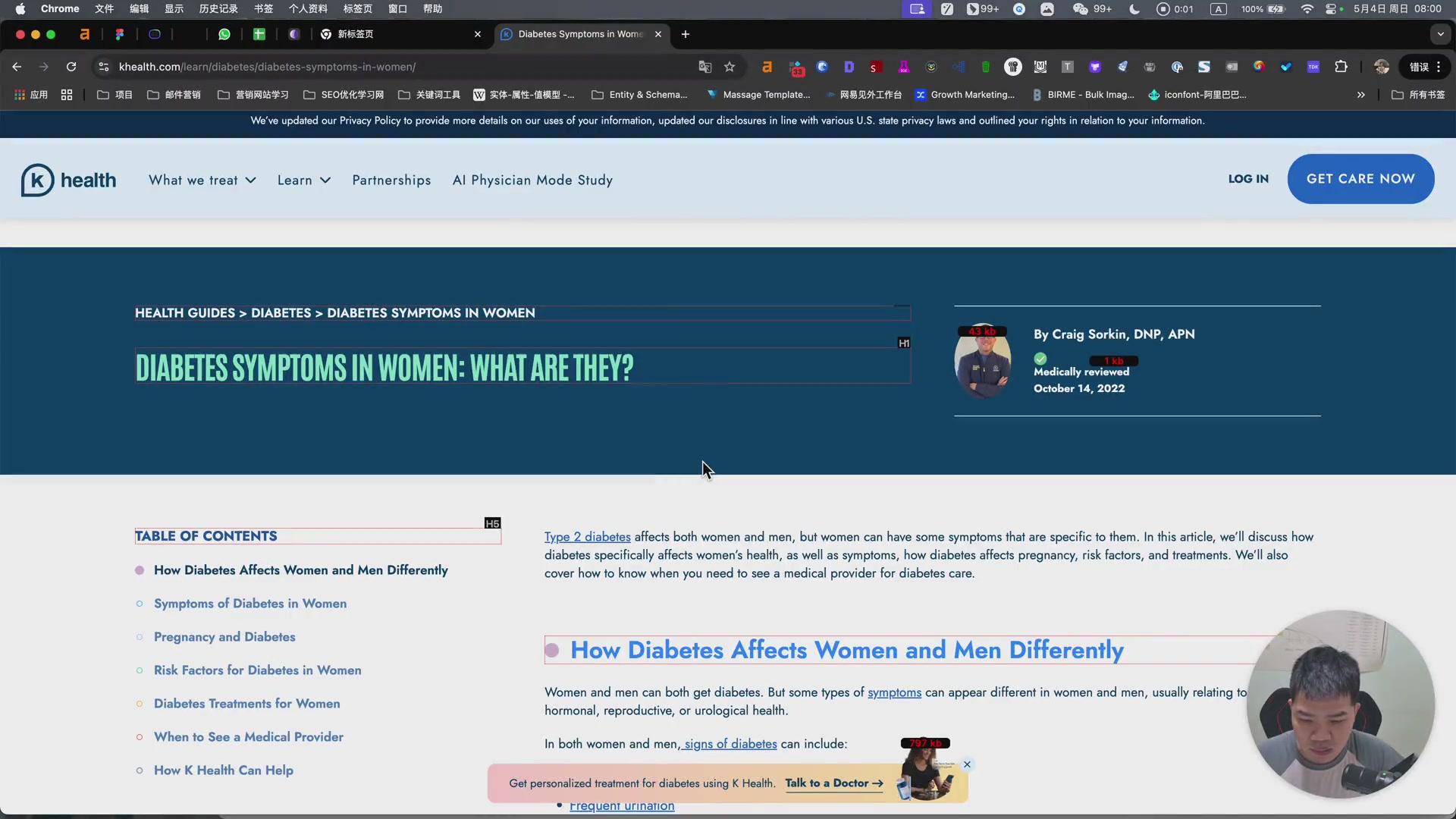
Task: Open the Apple menu
Action: pyautogui.click(x=20, y=9)
